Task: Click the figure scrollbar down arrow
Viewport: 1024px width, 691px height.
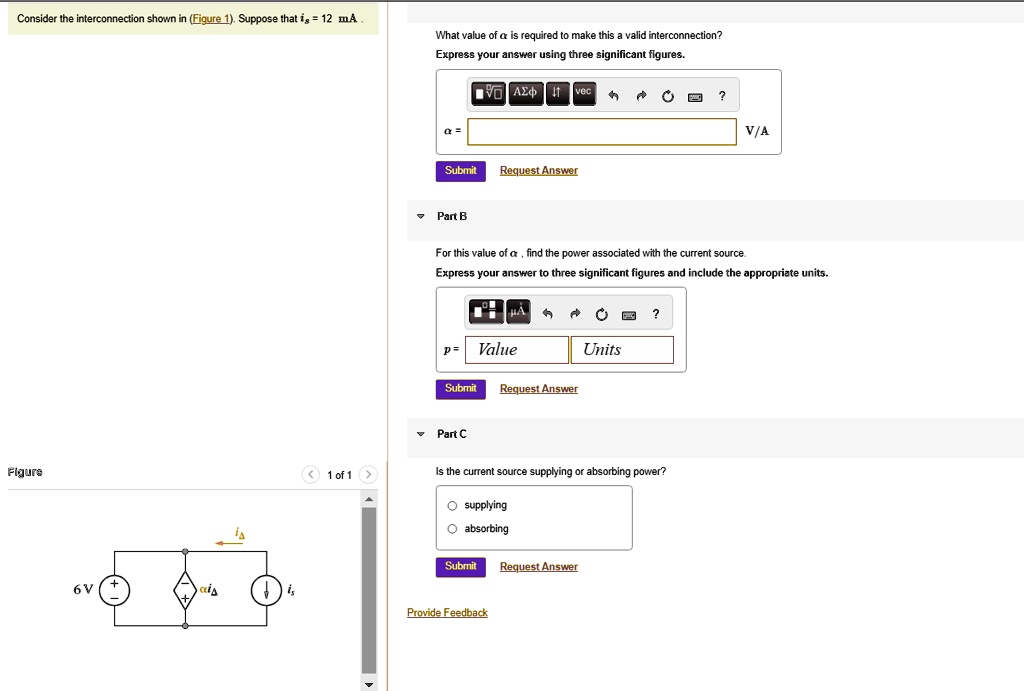Action: (369, 684)
